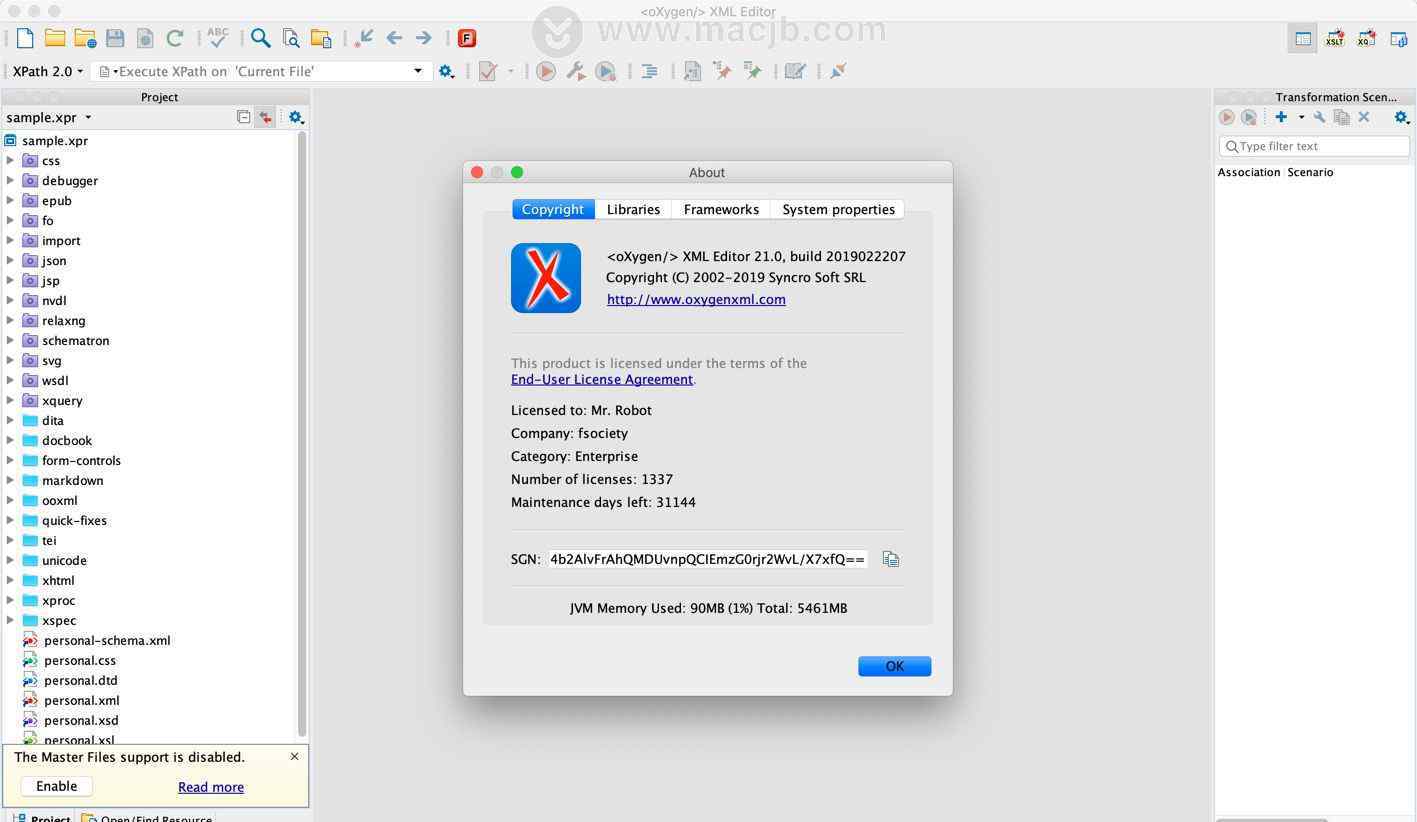This screenshot has height=822, width=1417.
Task: Click the Forward arrow in the toolbar
Action: click(x=424, y=38)
